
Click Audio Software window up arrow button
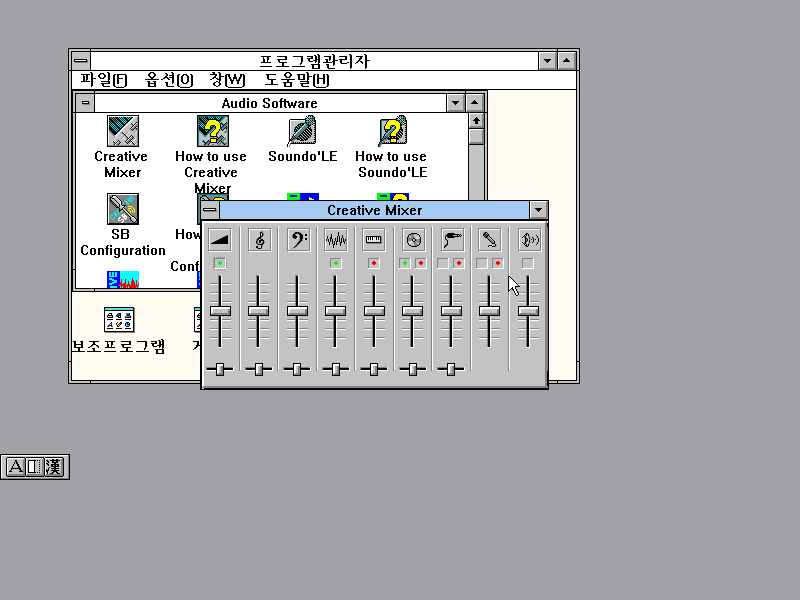pyautogui.click(x=474, y=103)
